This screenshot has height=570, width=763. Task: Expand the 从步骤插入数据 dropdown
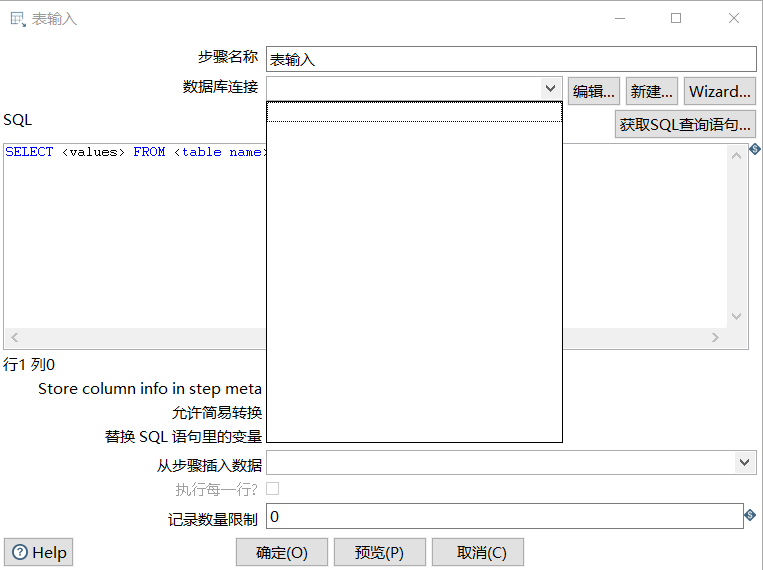point(744,462)
